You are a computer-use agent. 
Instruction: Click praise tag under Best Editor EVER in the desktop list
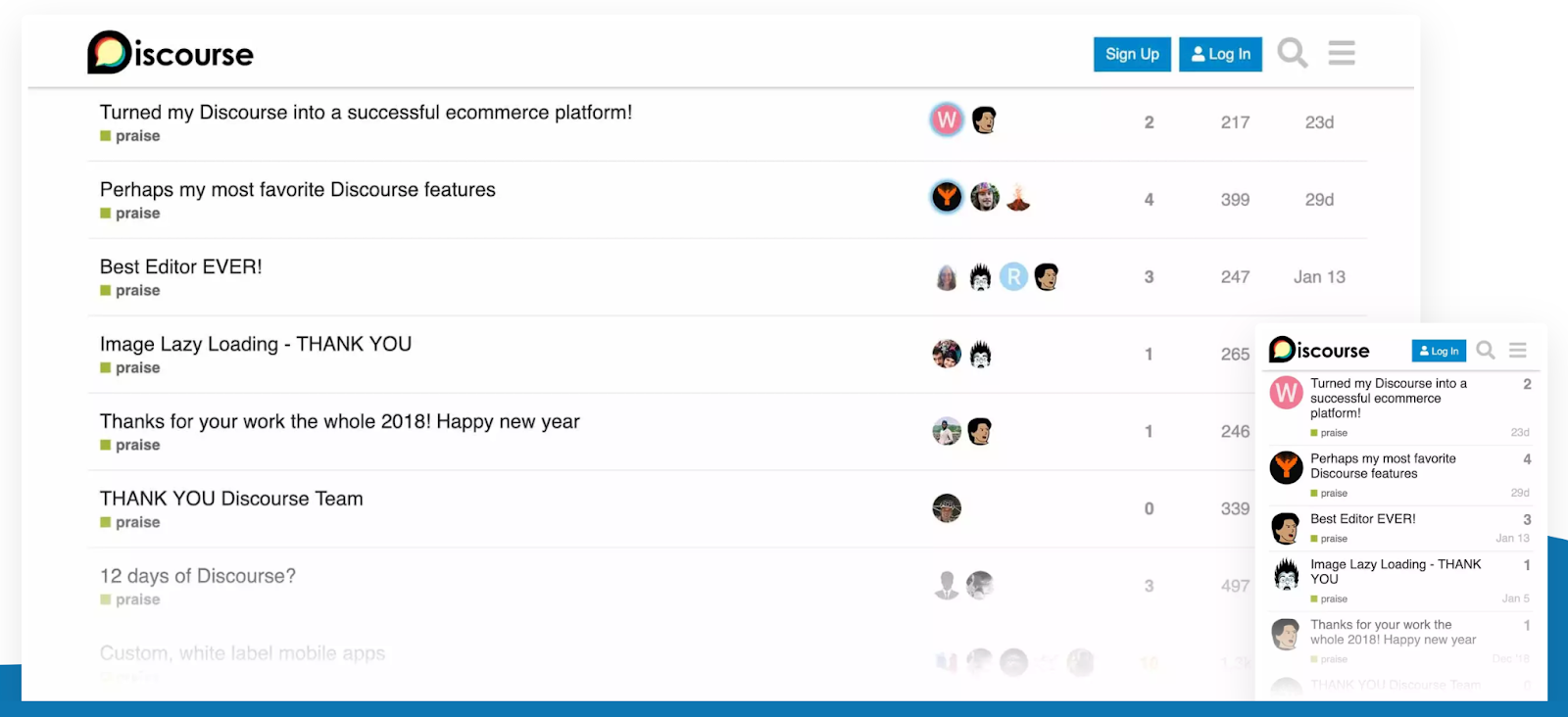(130, 291)
